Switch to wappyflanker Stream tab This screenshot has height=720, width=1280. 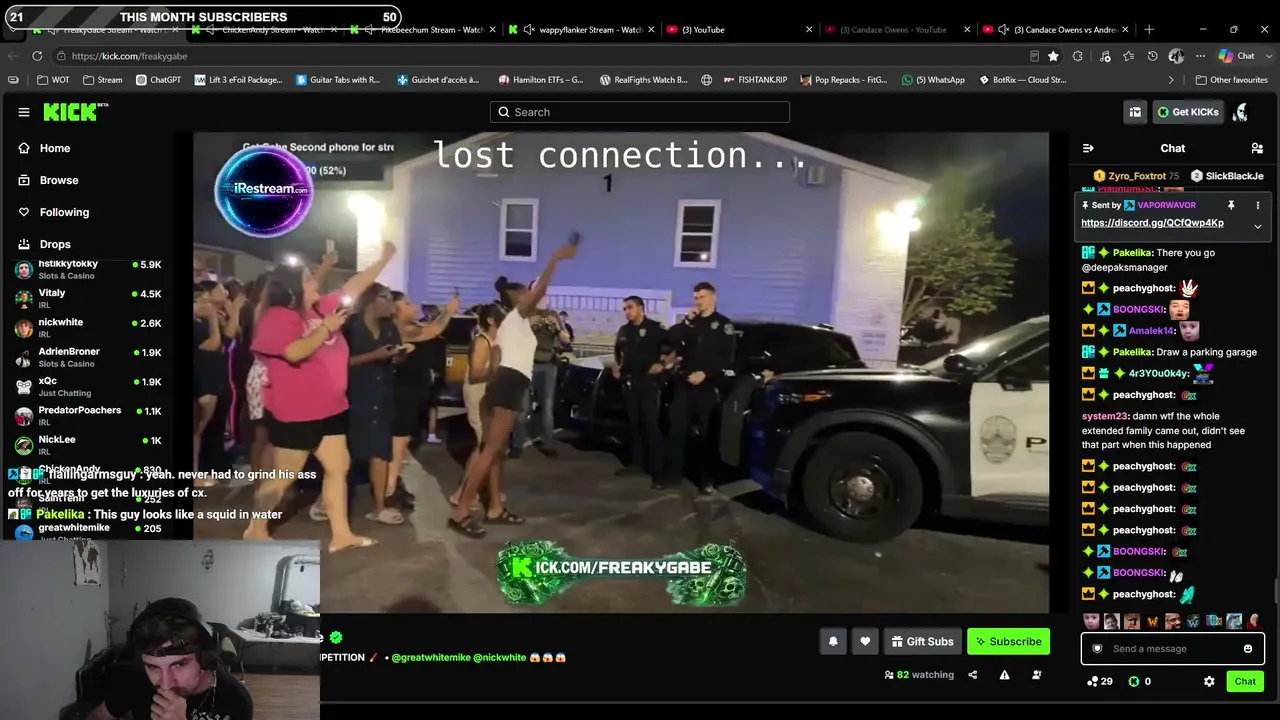(x=580, y=30)
